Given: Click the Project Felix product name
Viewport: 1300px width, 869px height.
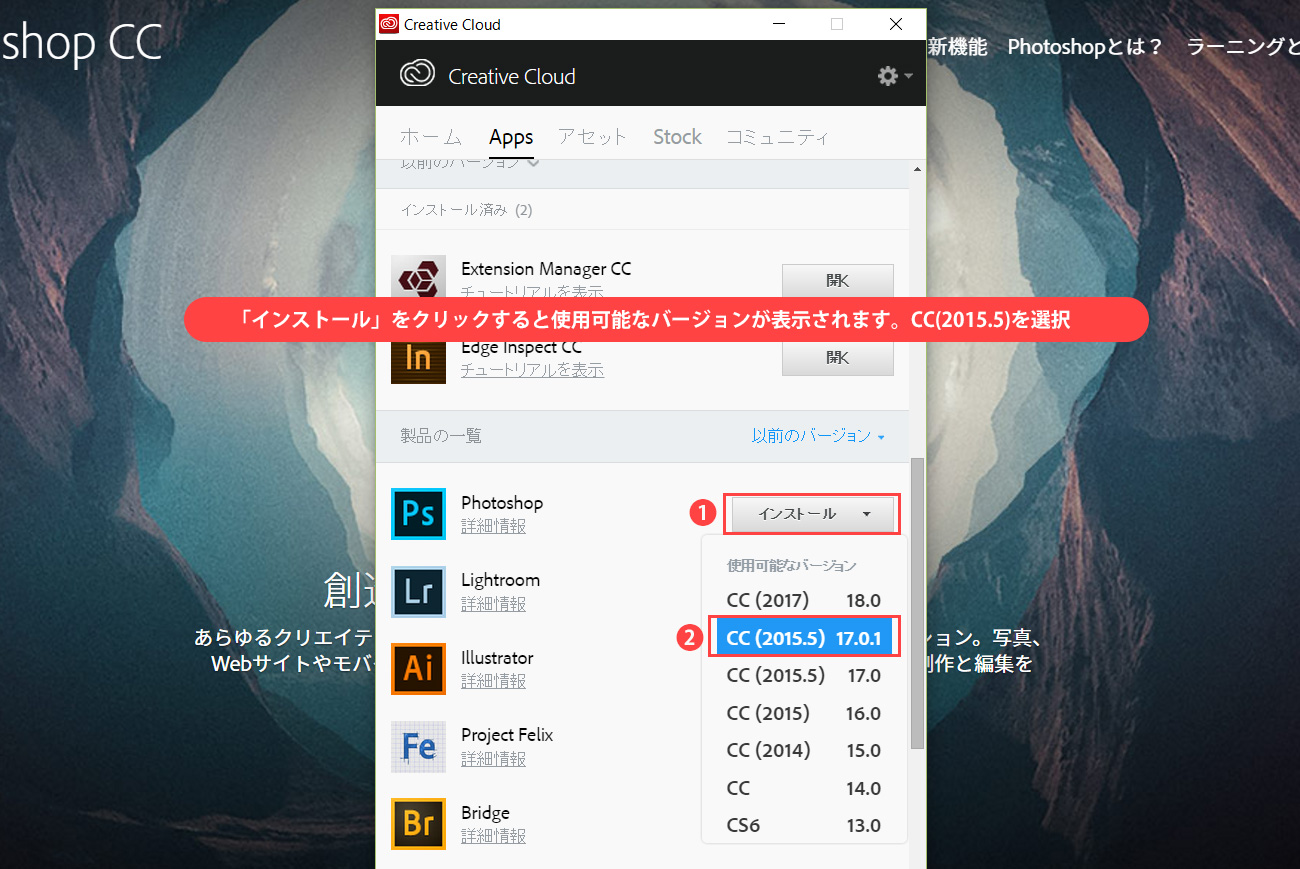Looking at the screenshot, I should pyautogui.click(x=507, y=735).
